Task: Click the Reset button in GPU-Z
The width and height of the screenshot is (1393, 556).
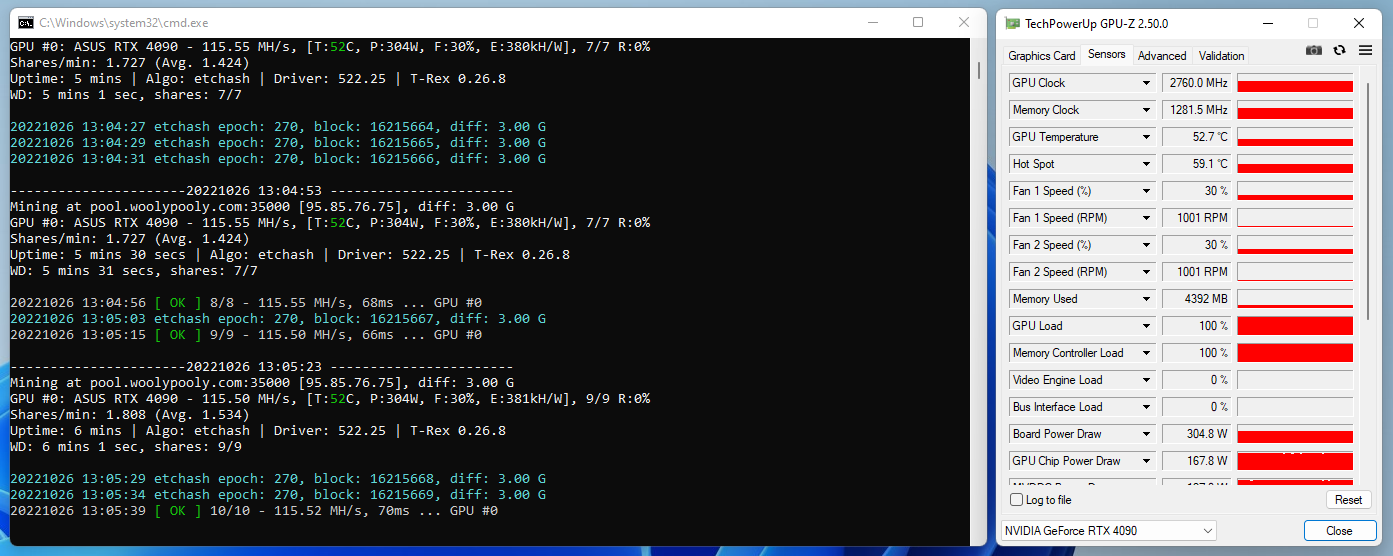Action: coord(1348,500)
